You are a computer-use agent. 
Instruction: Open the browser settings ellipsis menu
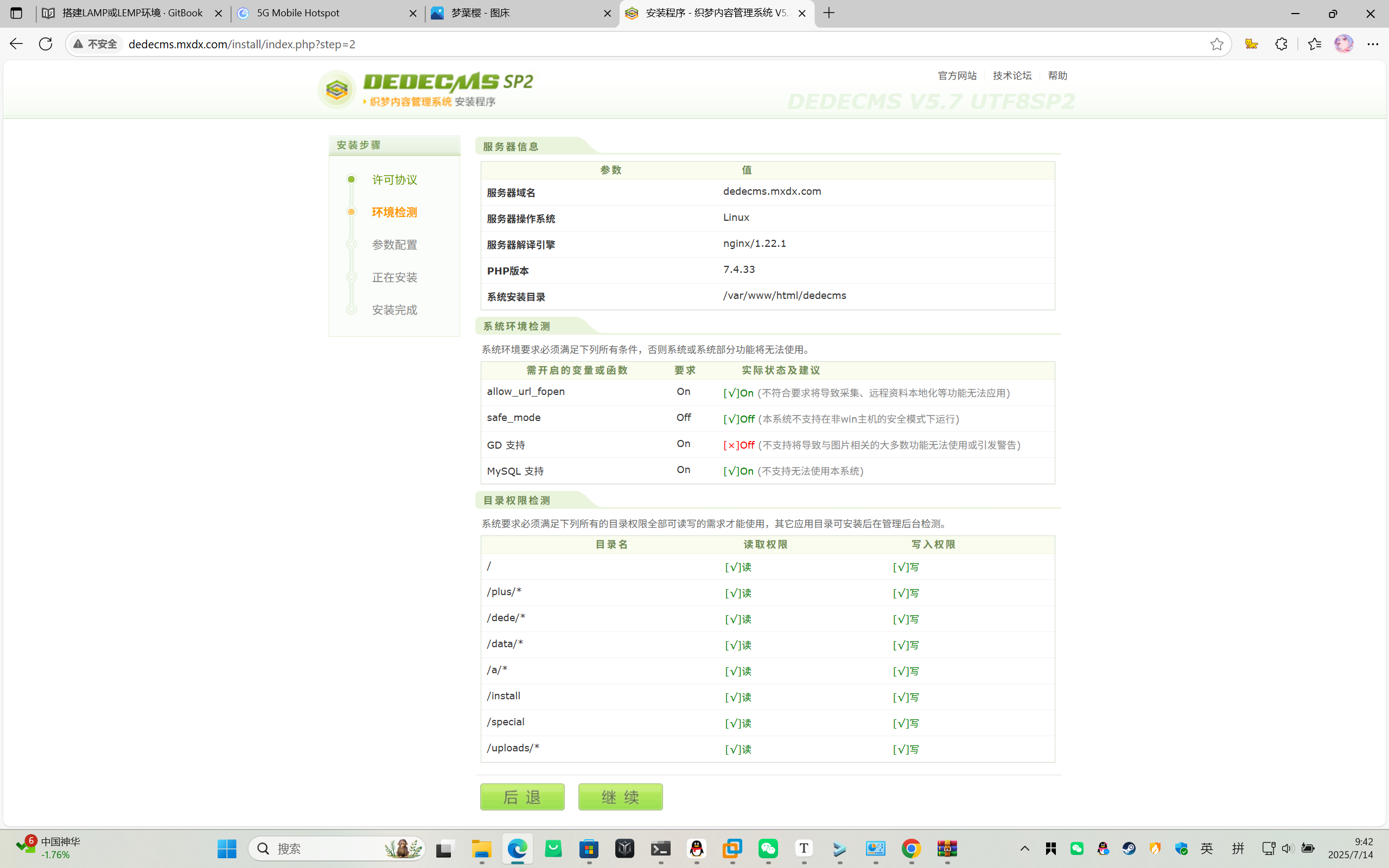pos(1373,44)
